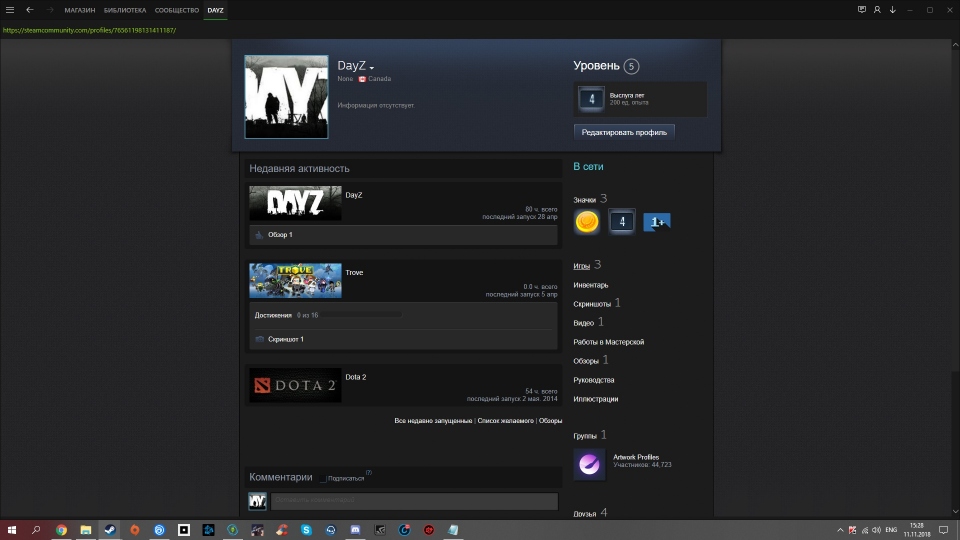Open the hamburger menu icon
This screenshot has height=540, width=960.
(x=10, y=10)
